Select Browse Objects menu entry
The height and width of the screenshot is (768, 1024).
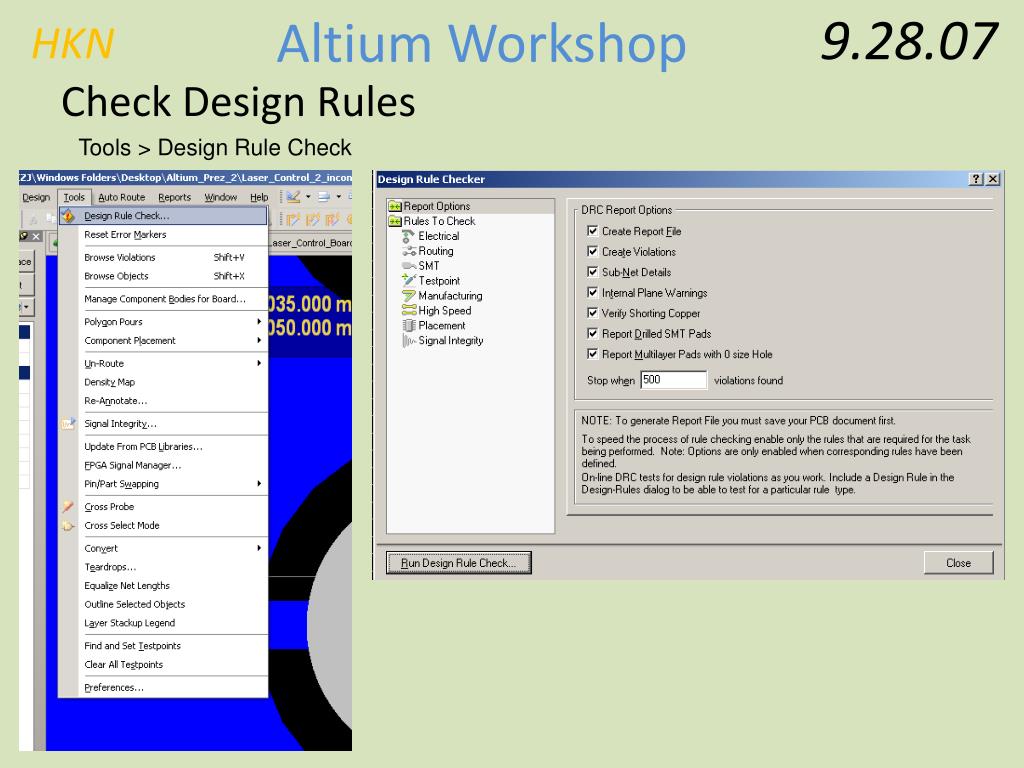pyautogui.click(x=163, y=276)
